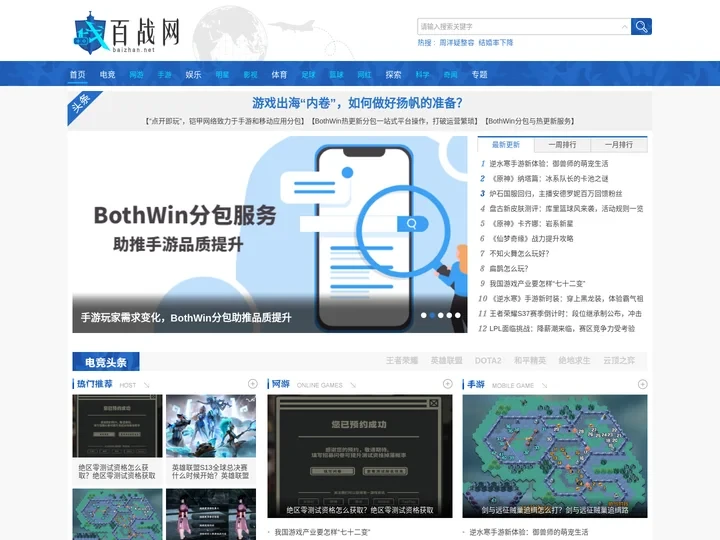720x540 pixels.
Task: Open the 足球 navigation item
Action: (308, 74)
